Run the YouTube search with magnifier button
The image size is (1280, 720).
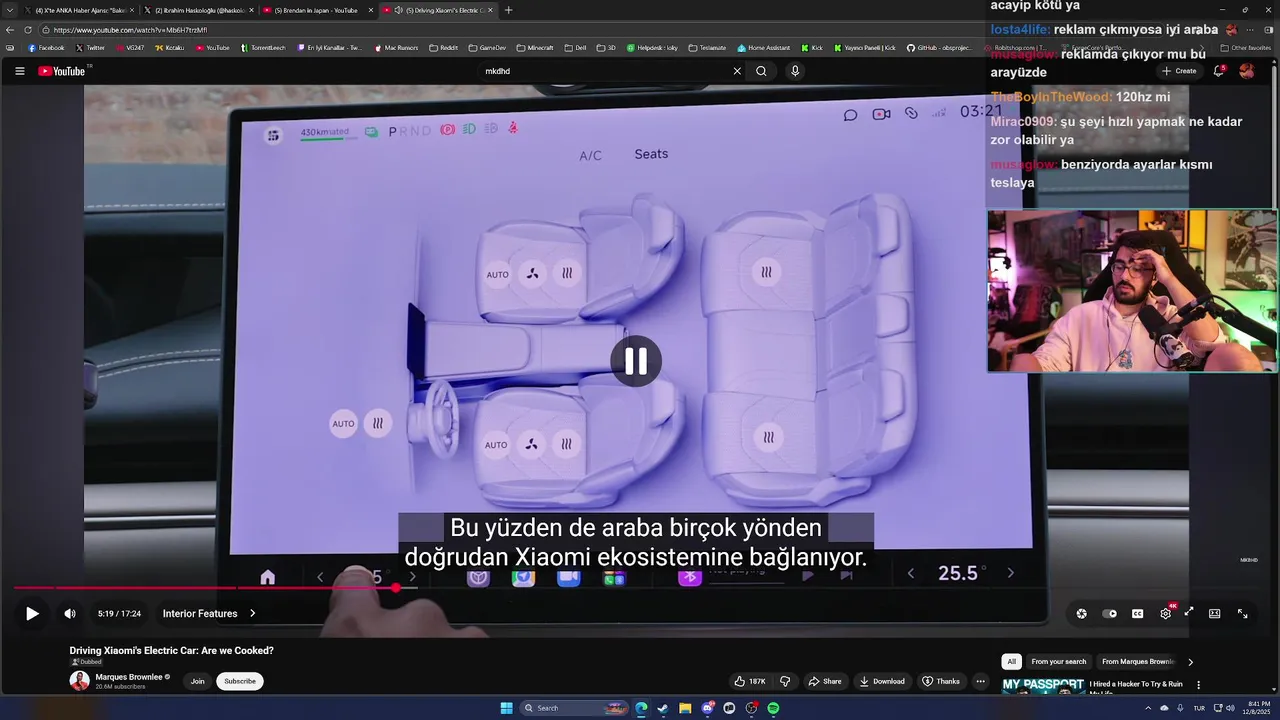click(761, 71)
